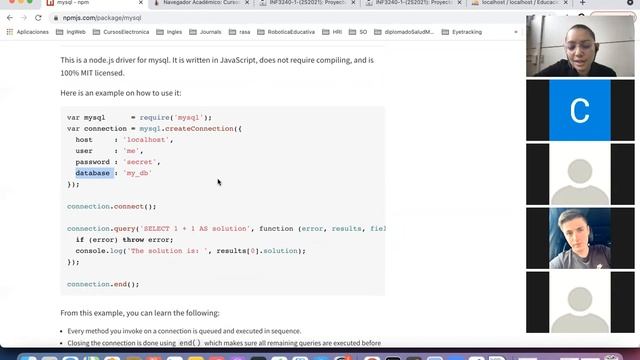Open the RoboticaEducativa bookmark folder
This screenshot has height=360, width=640.
coord(286,32)
